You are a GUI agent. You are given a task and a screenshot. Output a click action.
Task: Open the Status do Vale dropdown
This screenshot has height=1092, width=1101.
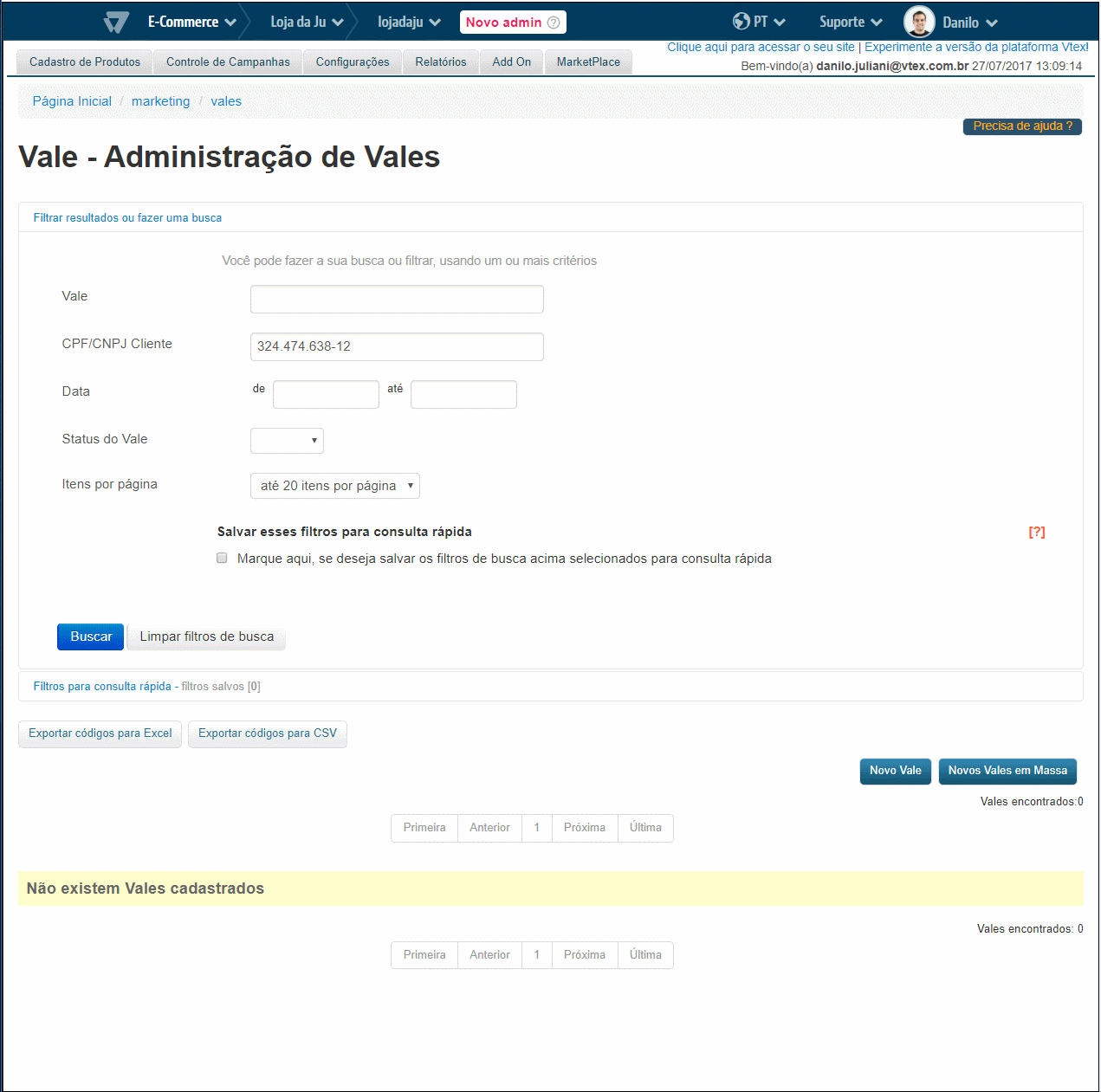click(x=287, y=441)
